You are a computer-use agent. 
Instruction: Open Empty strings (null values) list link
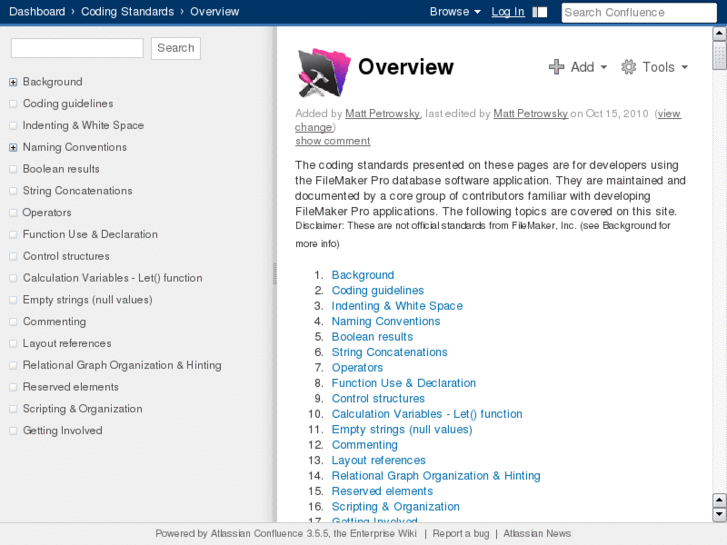point(402,430)
